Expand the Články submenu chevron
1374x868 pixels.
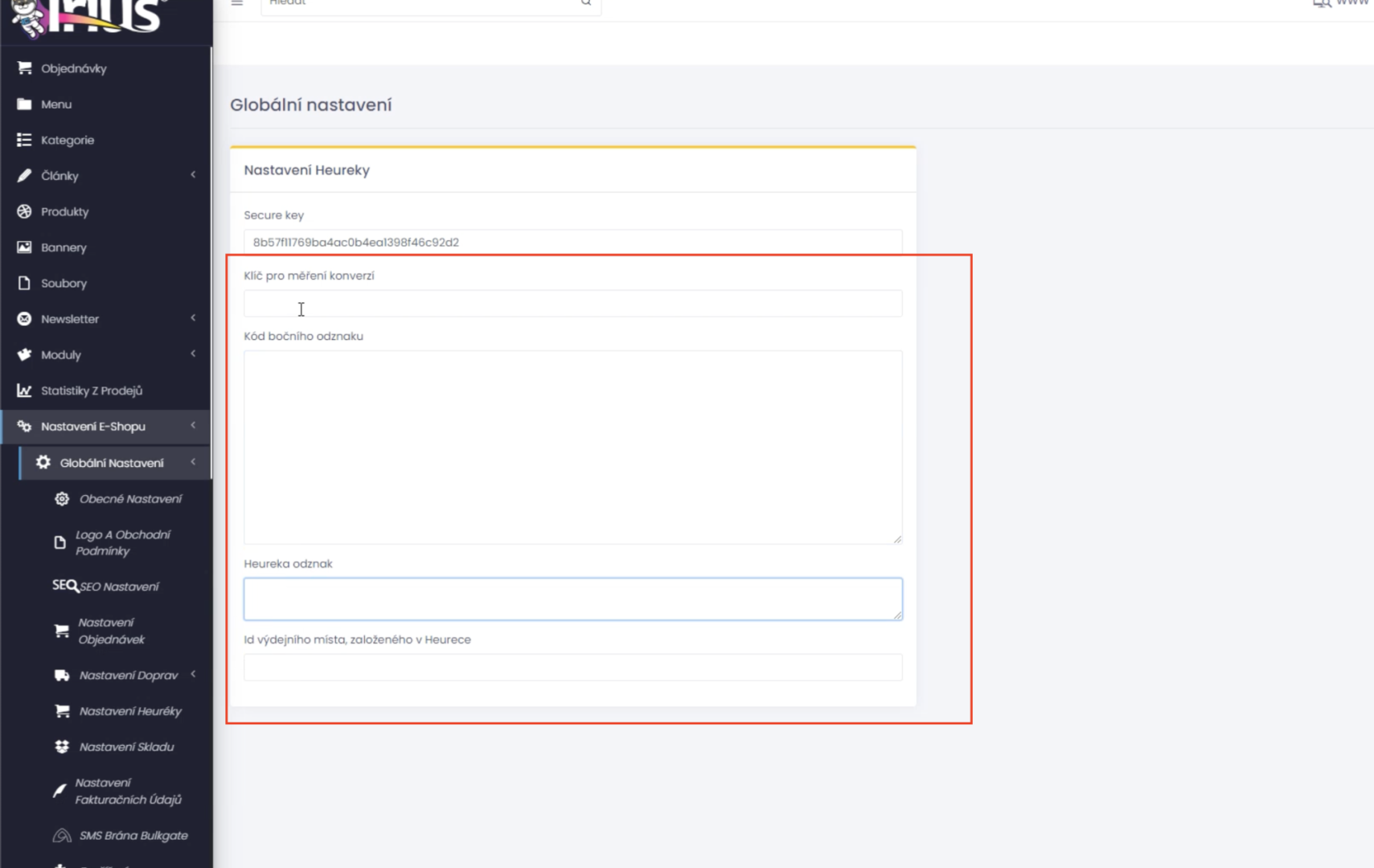point(193,174)
